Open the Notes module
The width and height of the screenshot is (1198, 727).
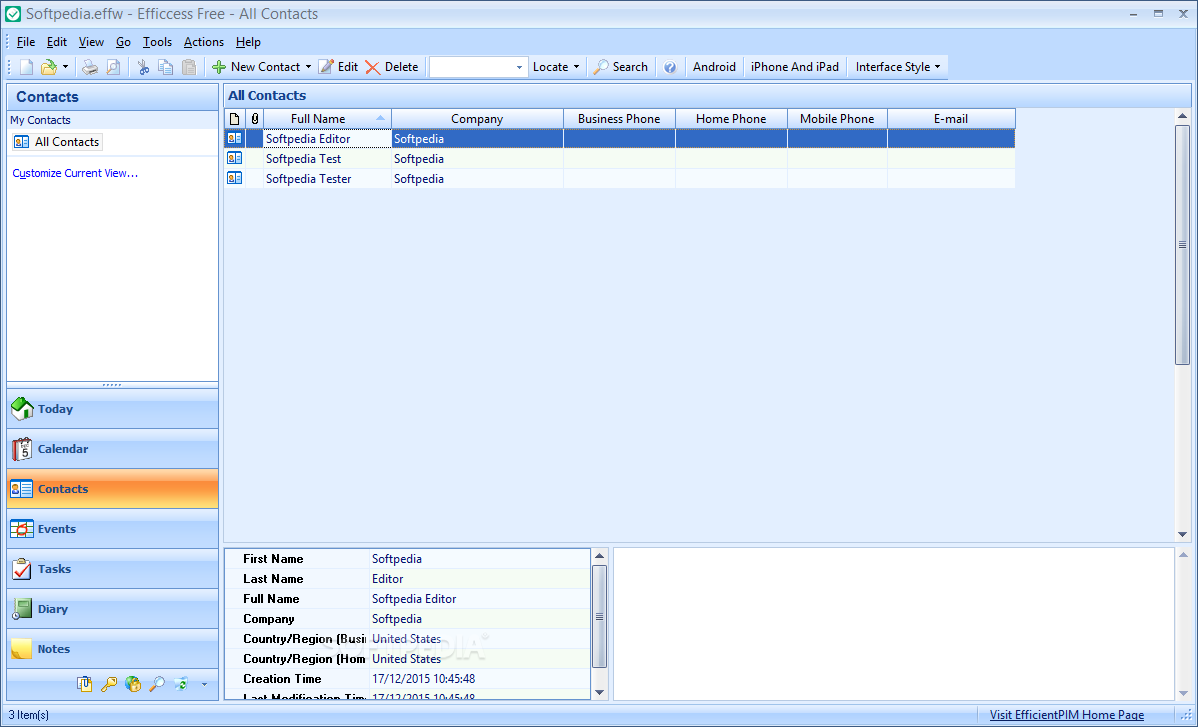pyautogui.click(x=112, y=648)
